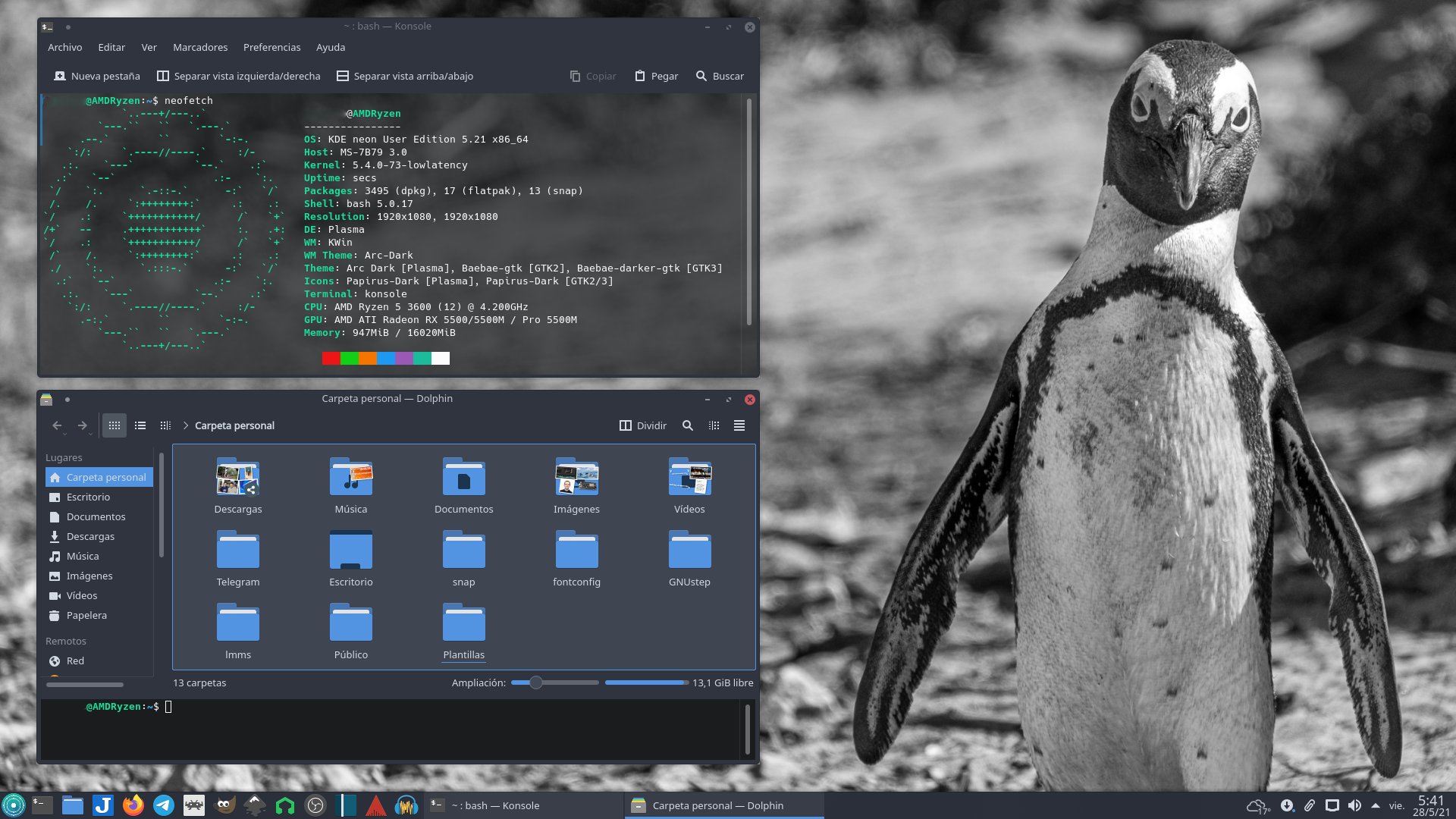1456x819 pixels.
Task: Open Dolphin hamburger menu
Action: pyautogui.click(x=739, y=426)
